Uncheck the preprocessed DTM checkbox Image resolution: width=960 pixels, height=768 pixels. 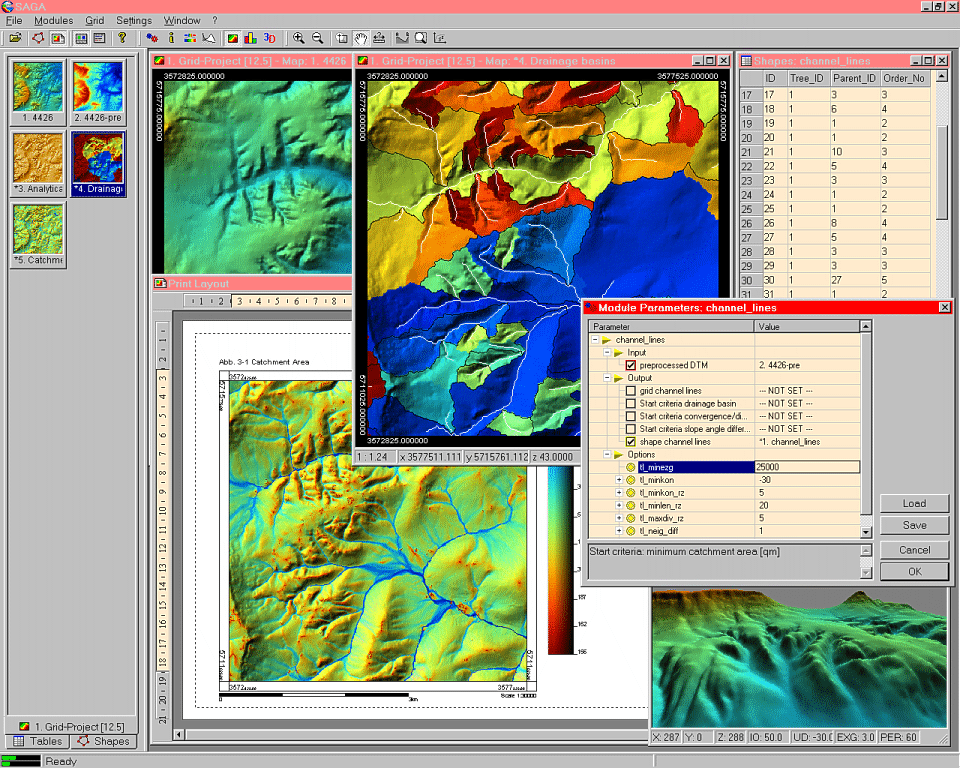(631, 366)
